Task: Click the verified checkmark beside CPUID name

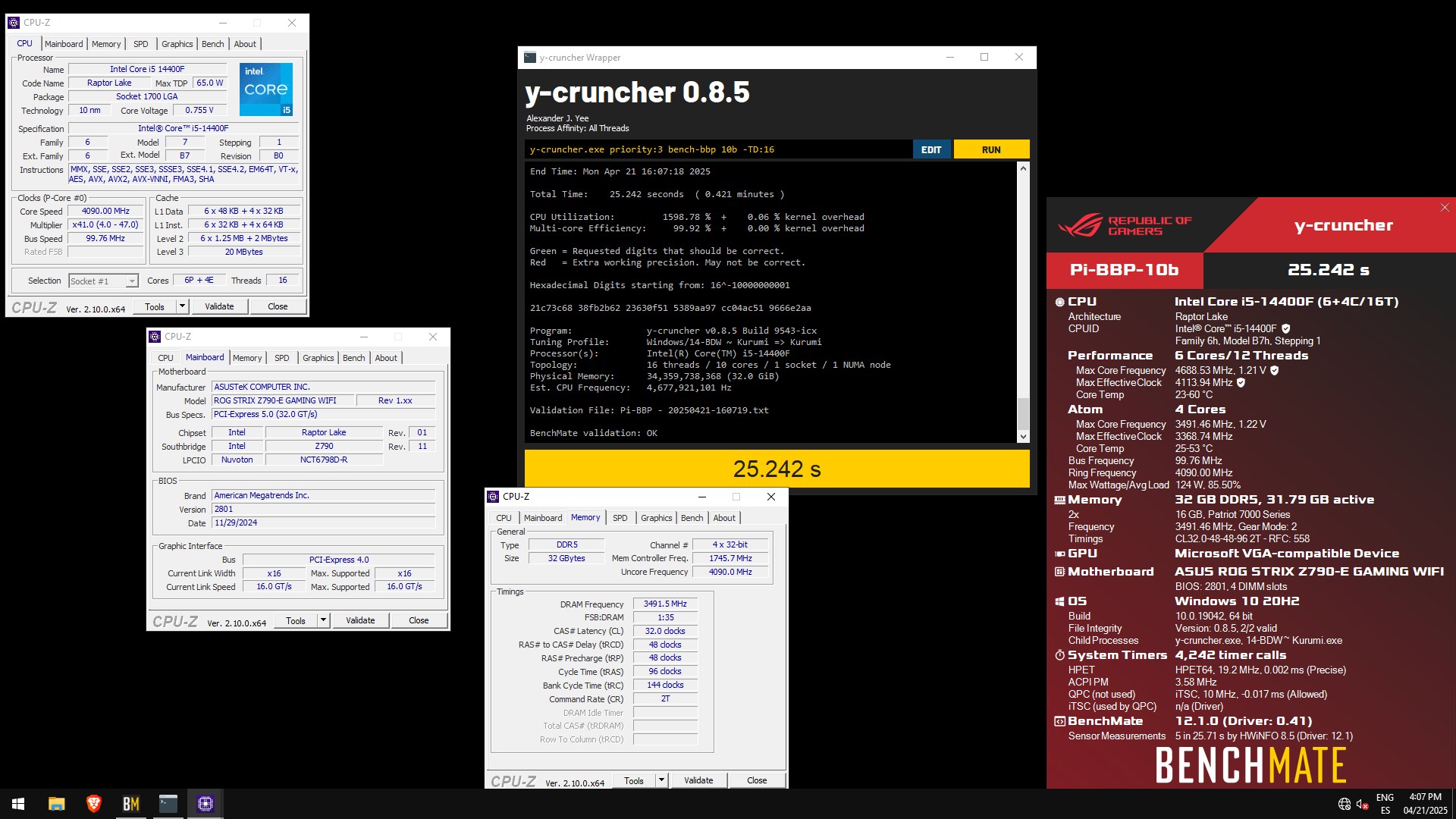Action: pos(1285,329)
